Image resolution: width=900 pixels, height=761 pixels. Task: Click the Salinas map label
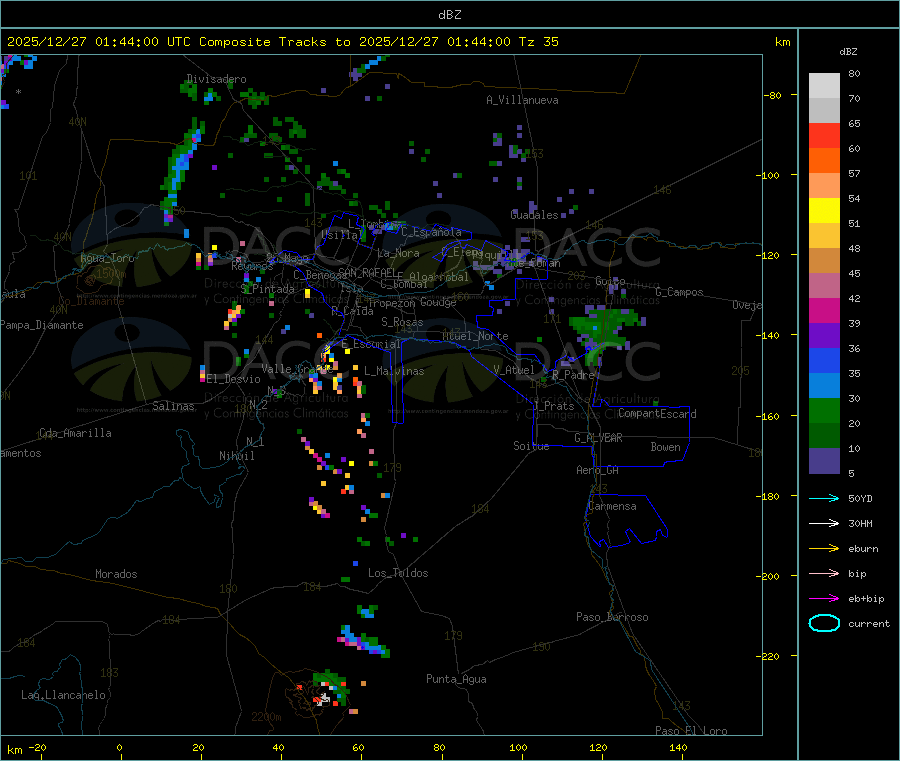click(173, 406)
